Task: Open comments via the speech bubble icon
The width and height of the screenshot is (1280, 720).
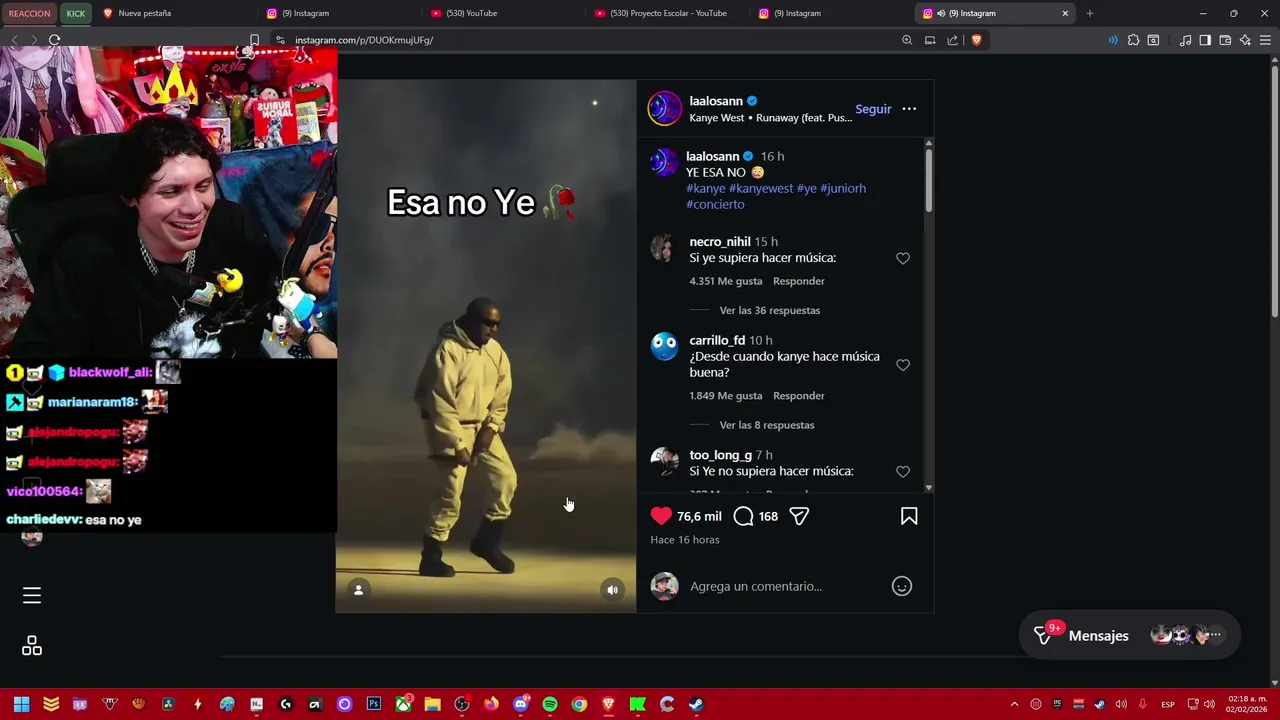Action: [x=743, y=516]
